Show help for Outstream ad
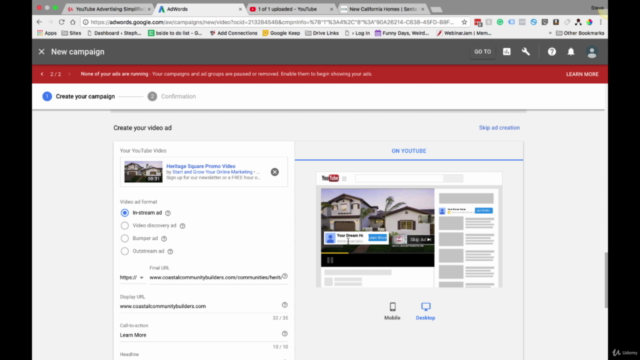The image size is (640, 360). [170, 251]
